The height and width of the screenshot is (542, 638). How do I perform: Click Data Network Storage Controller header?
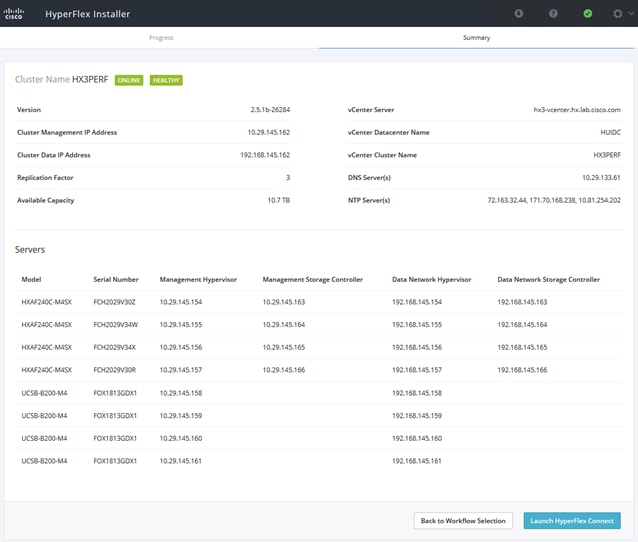[548, 279]
